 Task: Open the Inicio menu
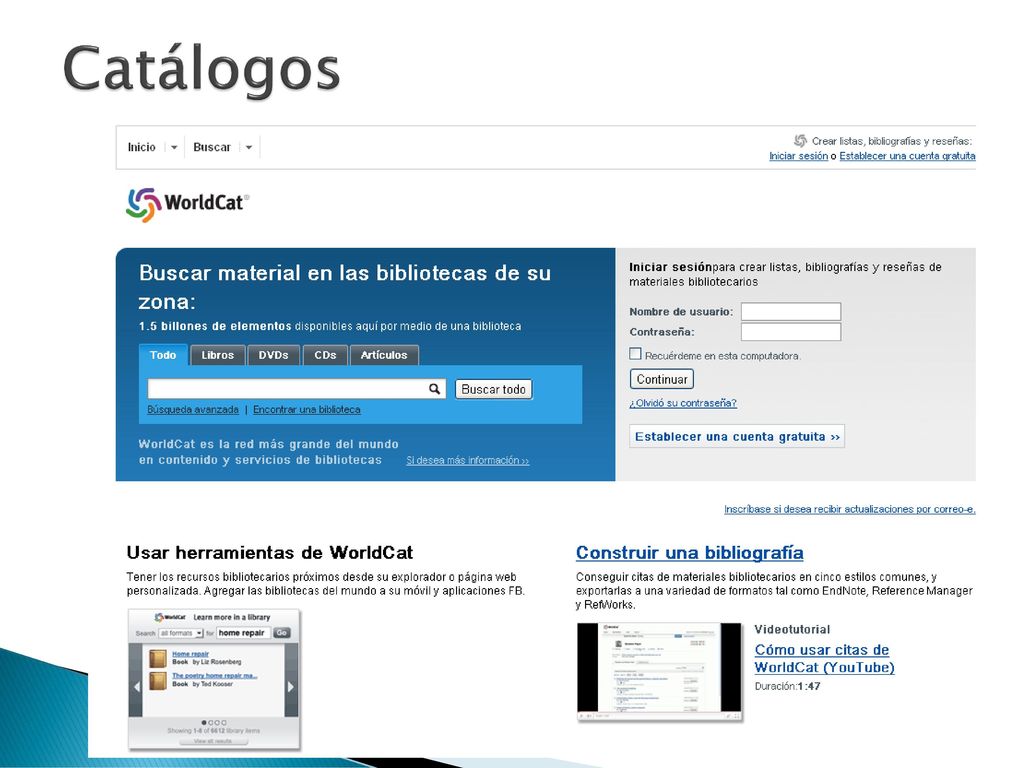tap(142, 147)
